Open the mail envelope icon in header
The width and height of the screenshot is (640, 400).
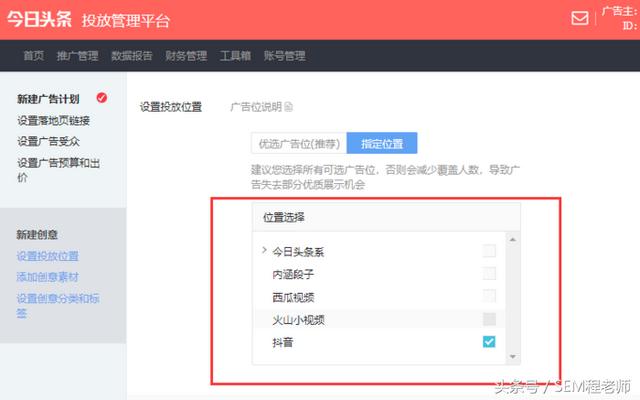(x=580, y=18)
